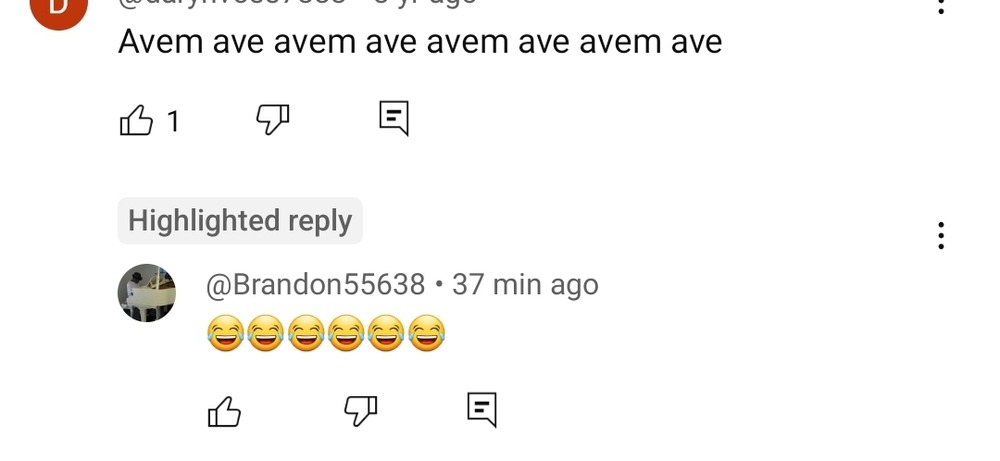Click the first laughing emoji in reply

(x=226, y=333)
